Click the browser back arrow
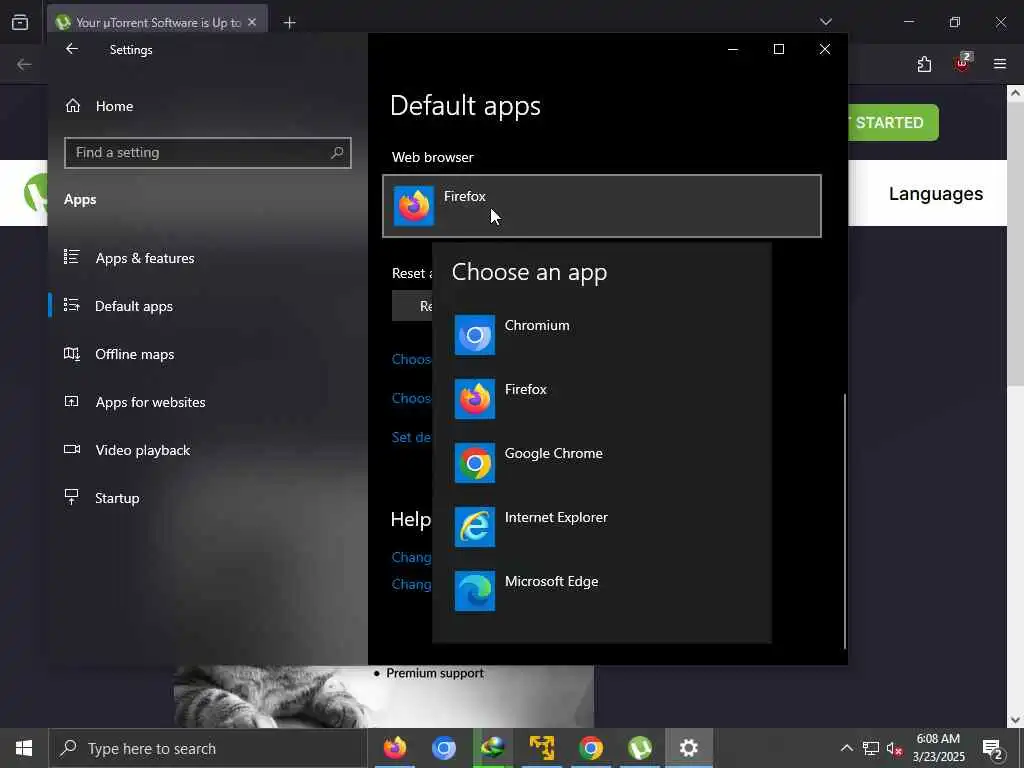 (x=24, y=64)
